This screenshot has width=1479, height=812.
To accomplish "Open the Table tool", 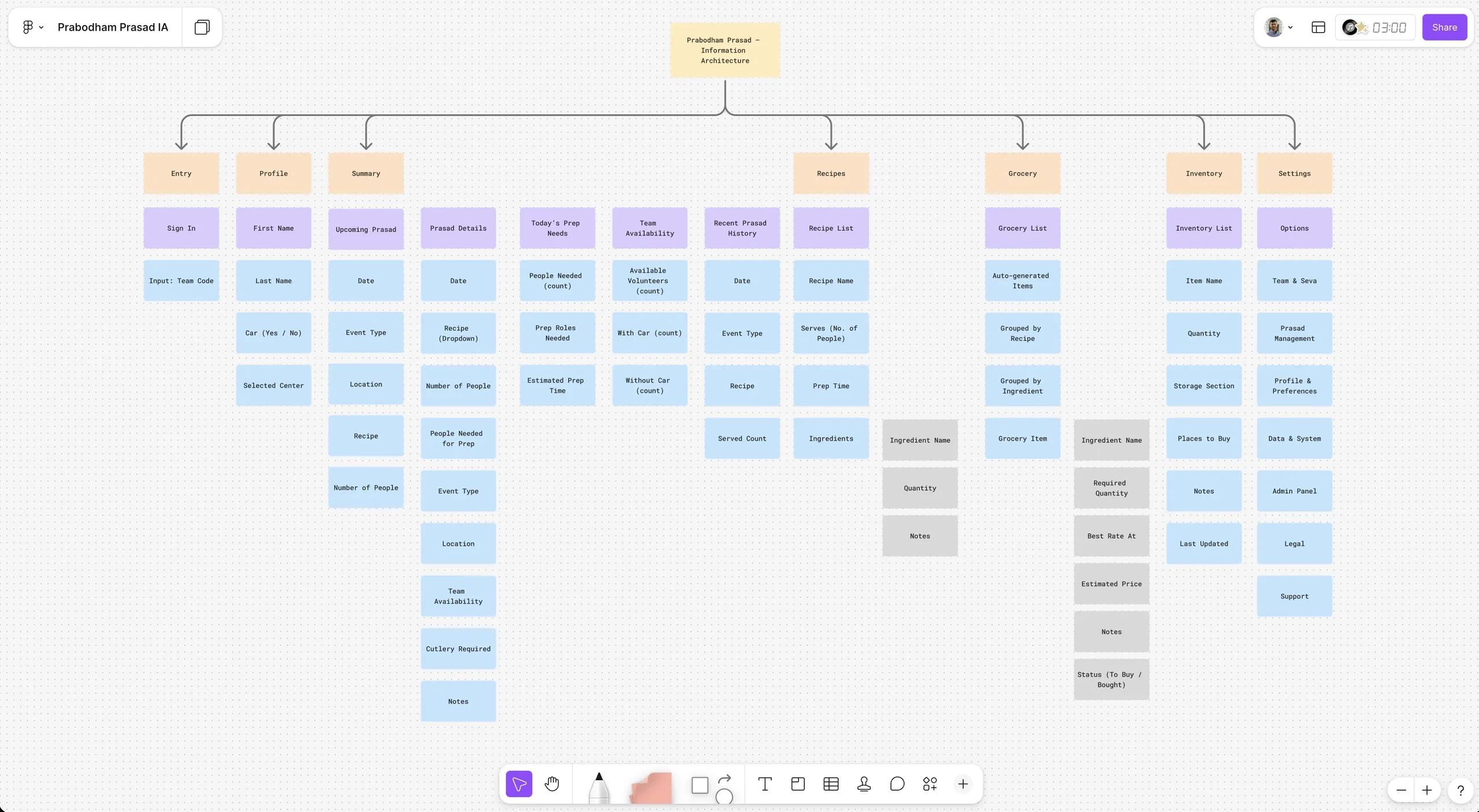I will click(x=832, y=784).
